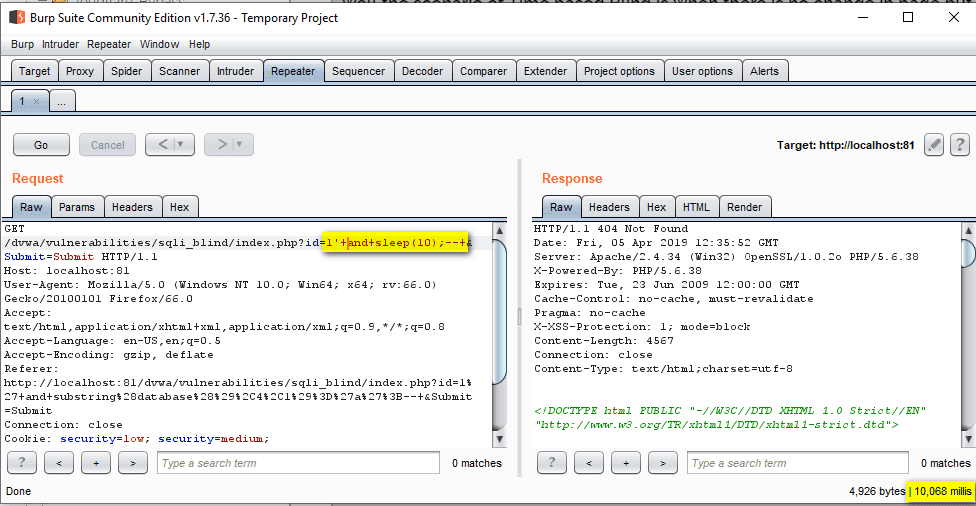Switch to the Decoder tab
The image size is (976, 506).
click(422, 71)
